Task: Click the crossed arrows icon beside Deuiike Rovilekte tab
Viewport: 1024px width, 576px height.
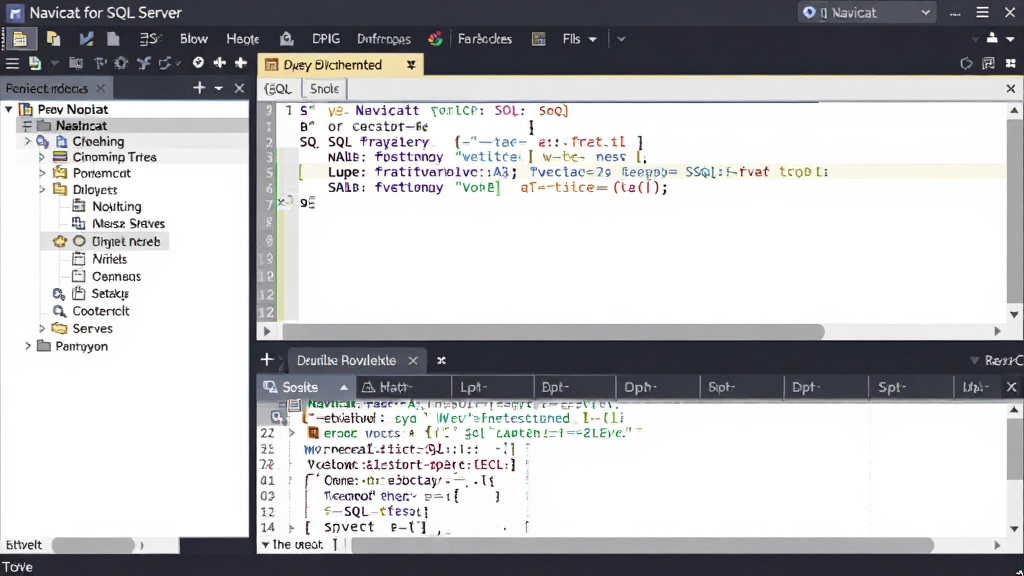Action: (x=441, y=360)
